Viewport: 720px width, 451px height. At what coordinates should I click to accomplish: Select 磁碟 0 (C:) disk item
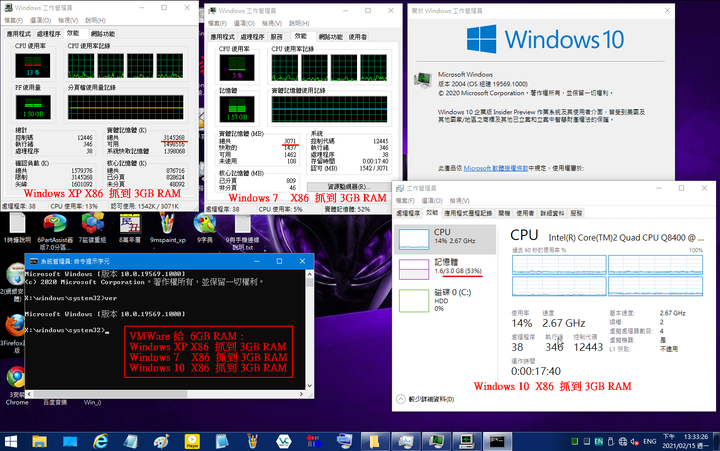coord(445,300)
